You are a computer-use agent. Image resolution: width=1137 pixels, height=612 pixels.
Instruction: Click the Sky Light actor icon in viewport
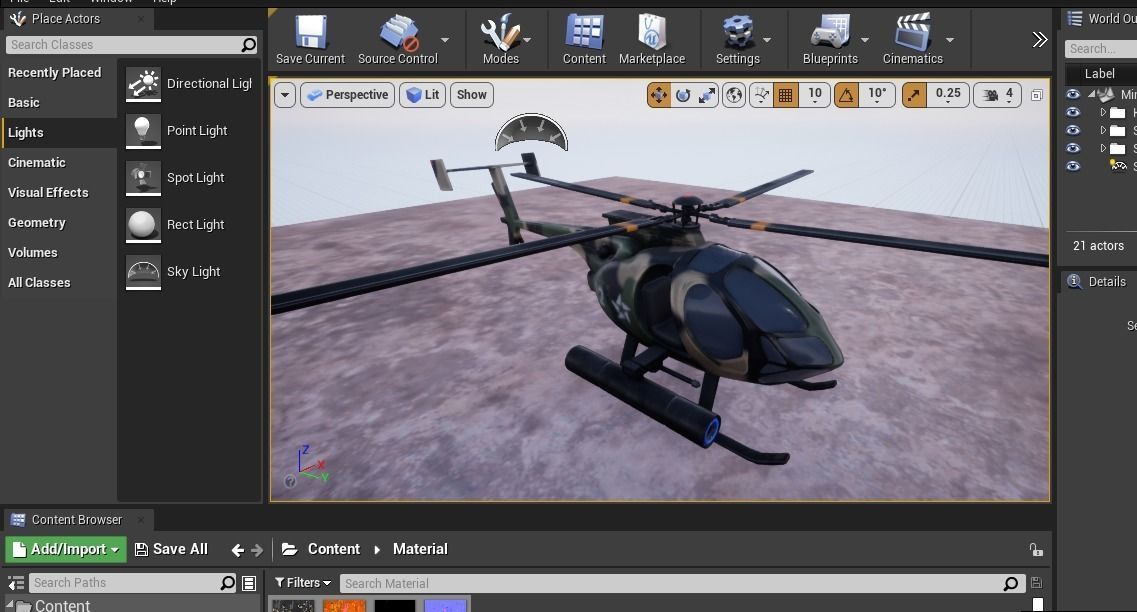point(532,133)
